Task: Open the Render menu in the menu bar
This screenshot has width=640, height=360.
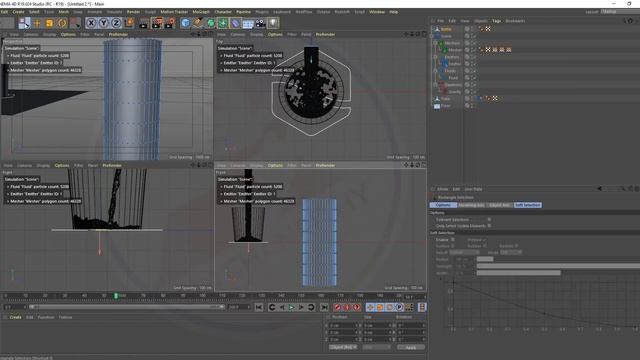Action: (133, 12)
